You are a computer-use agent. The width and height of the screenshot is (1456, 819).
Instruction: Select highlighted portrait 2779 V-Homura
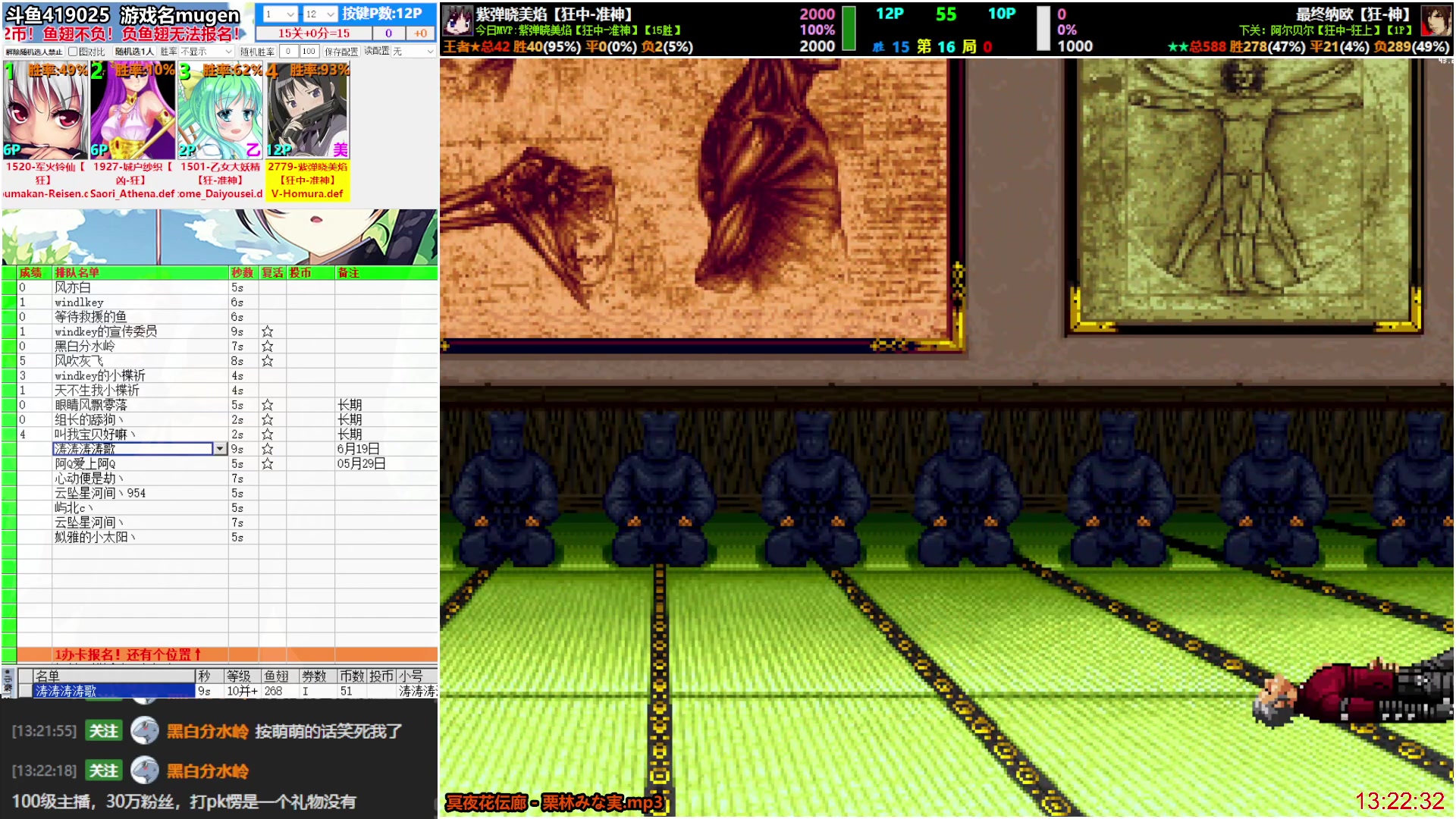click(308, 111)
